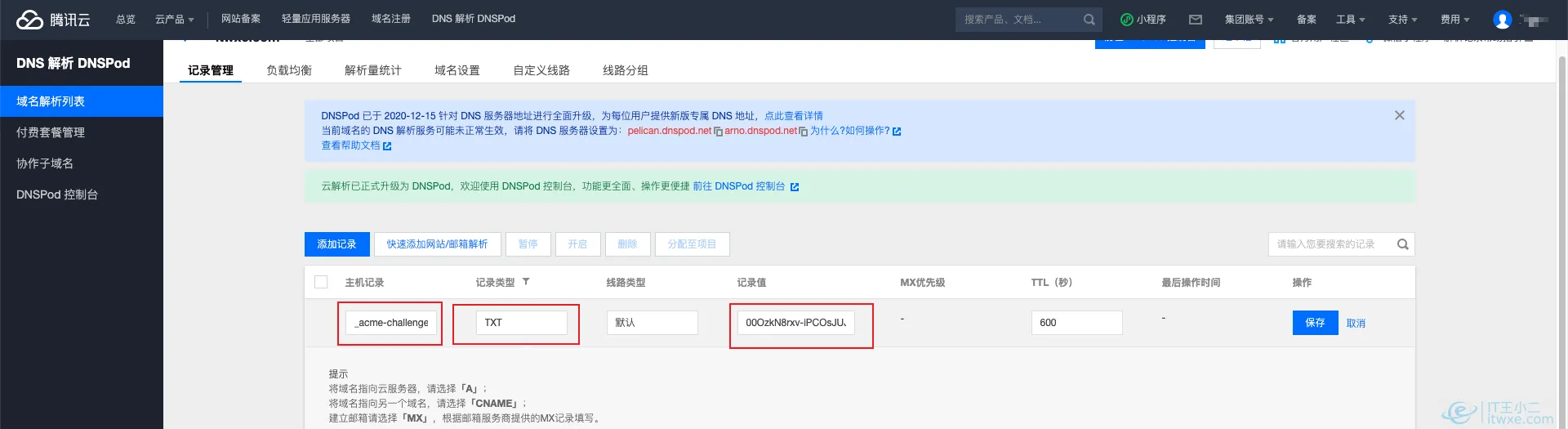Copy the arno.dnspod.net server address
Viewport: 1568px width, 429px height.
pyautogui.click(x=803, y=132)
